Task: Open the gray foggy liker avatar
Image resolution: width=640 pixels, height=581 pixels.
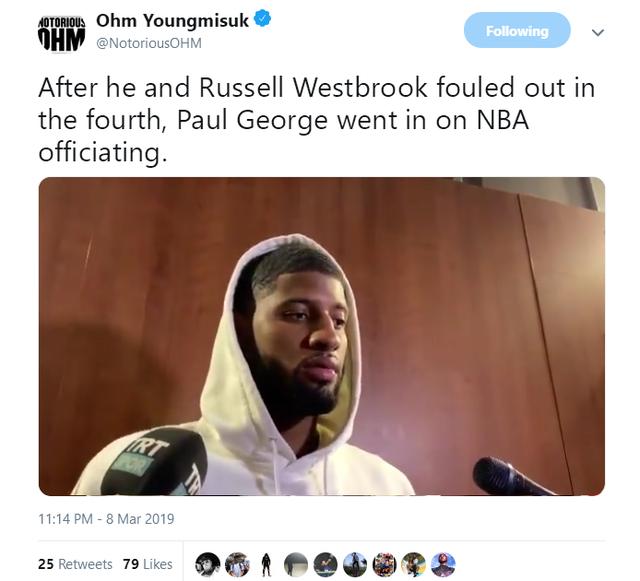Action: coord(296,564)
